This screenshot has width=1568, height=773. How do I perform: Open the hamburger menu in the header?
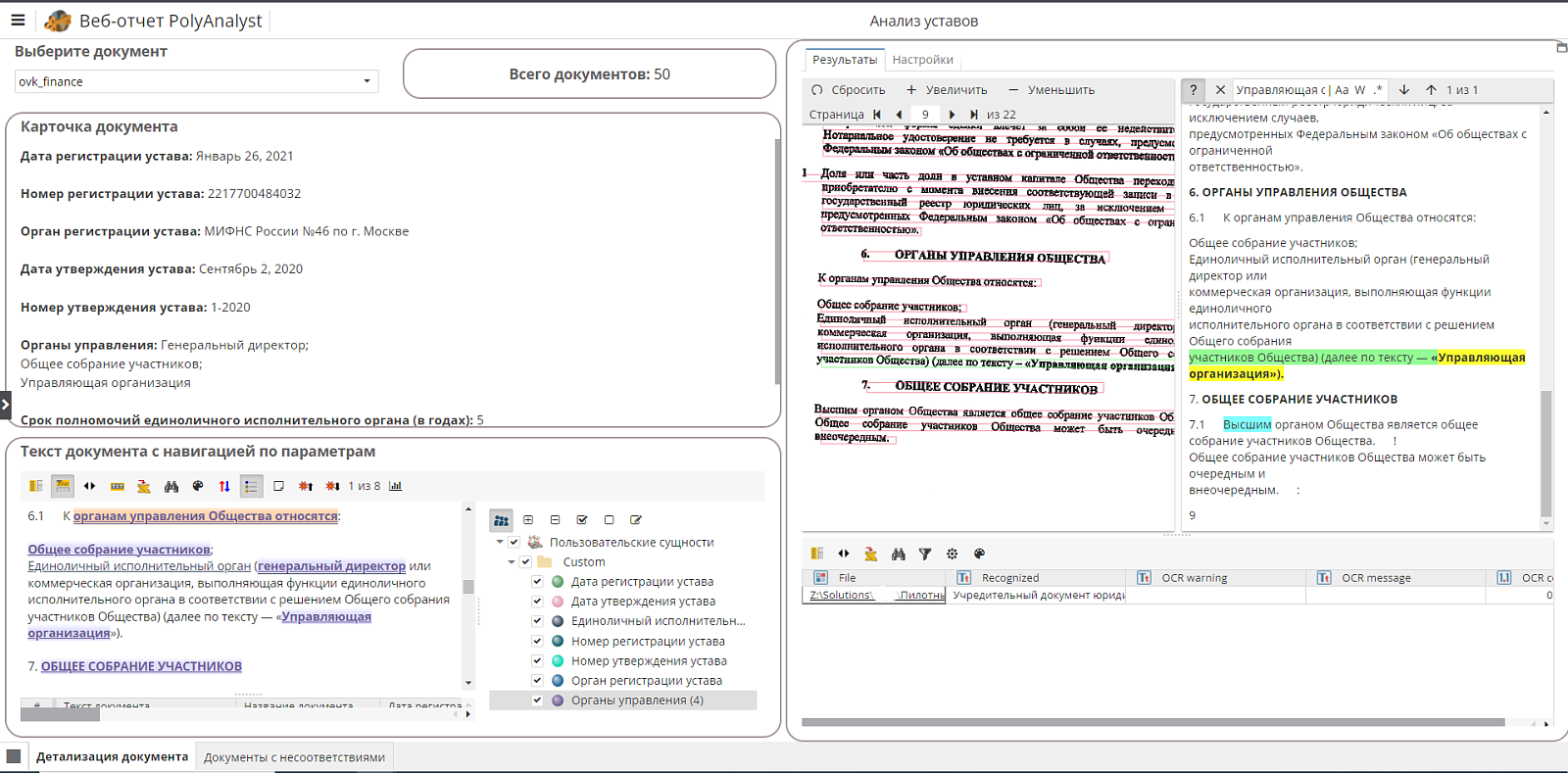pos(18,20)
